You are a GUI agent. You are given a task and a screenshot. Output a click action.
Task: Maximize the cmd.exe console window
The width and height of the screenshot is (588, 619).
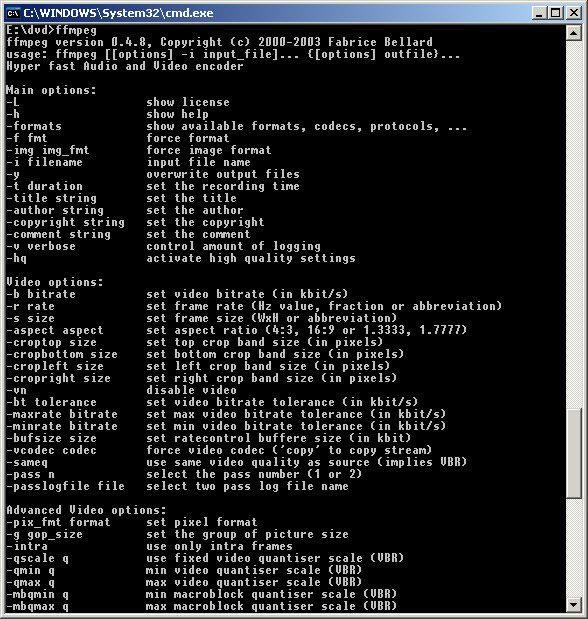click(x=556, y=13)
